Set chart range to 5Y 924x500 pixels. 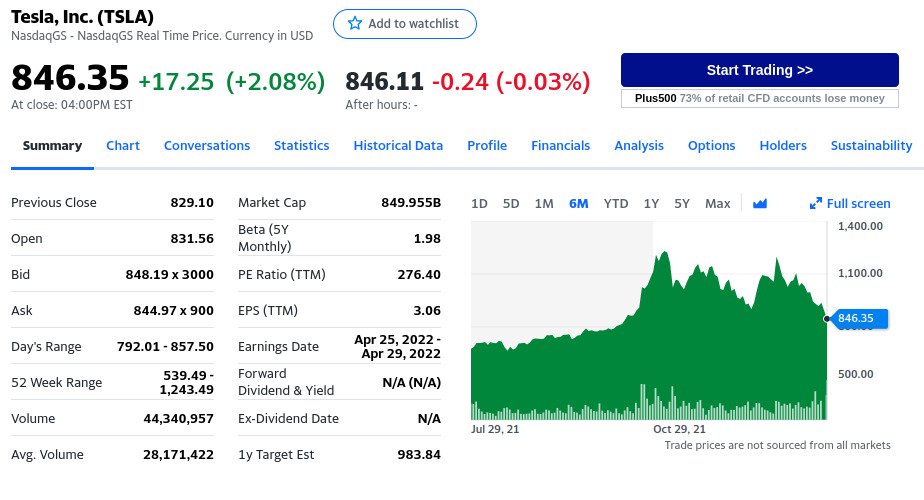click(682, 203)
